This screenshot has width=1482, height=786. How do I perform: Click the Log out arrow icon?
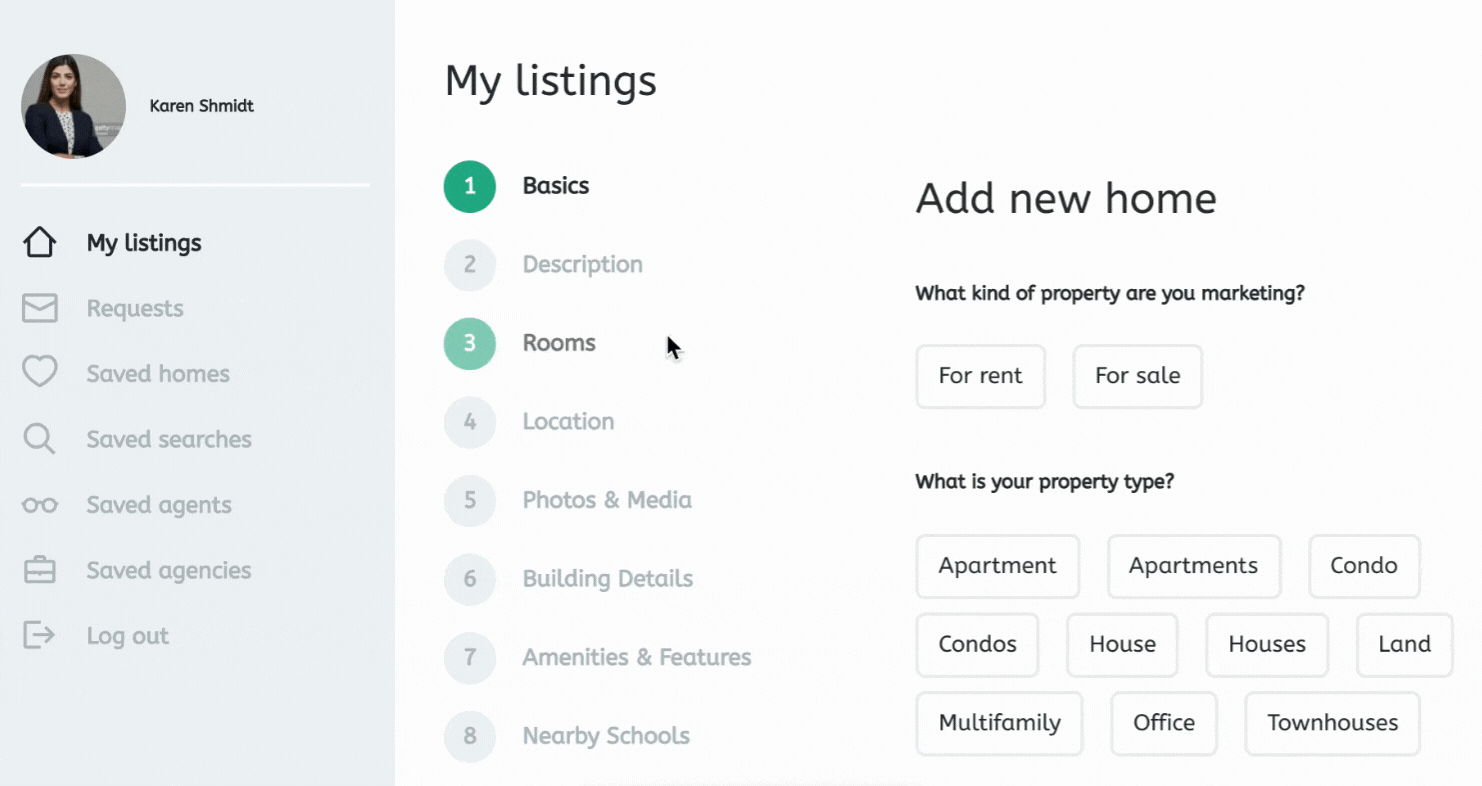39,635
